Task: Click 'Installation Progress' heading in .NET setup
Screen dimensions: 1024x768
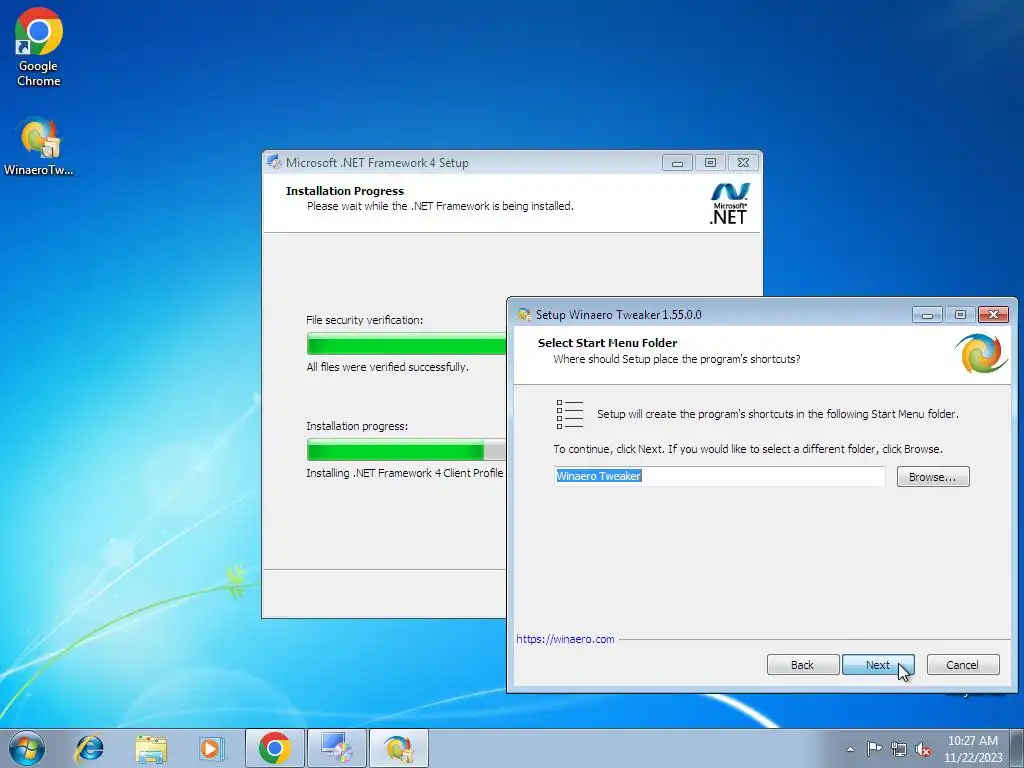Action: pos(345,191)
